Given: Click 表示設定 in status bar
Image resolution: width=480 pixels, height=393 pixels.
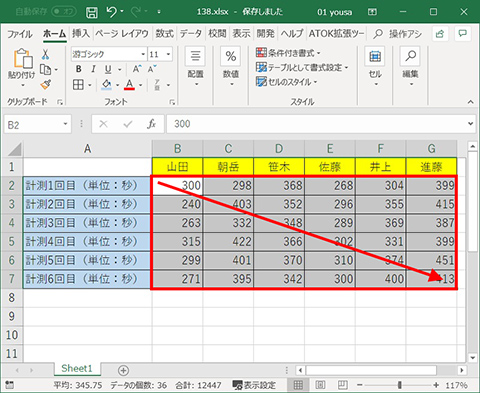Looking at the screenshot, I should pos(254,385).
